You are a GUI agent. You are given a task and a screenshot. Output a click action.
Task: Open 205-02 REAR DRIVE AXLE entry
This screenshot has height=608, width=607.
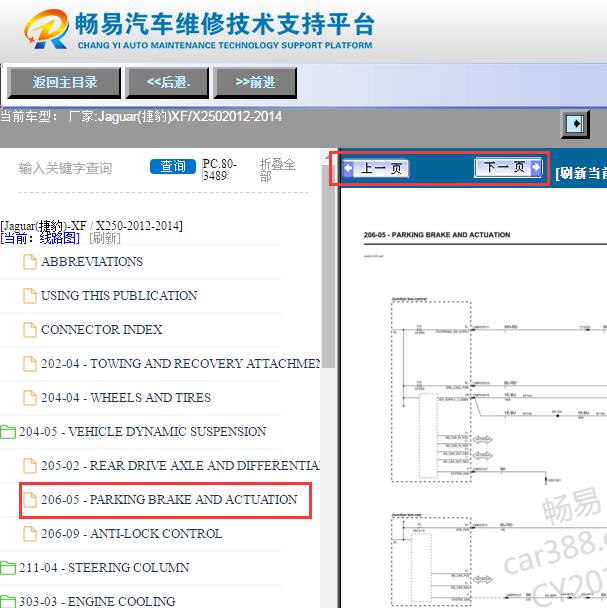point(180,465)
